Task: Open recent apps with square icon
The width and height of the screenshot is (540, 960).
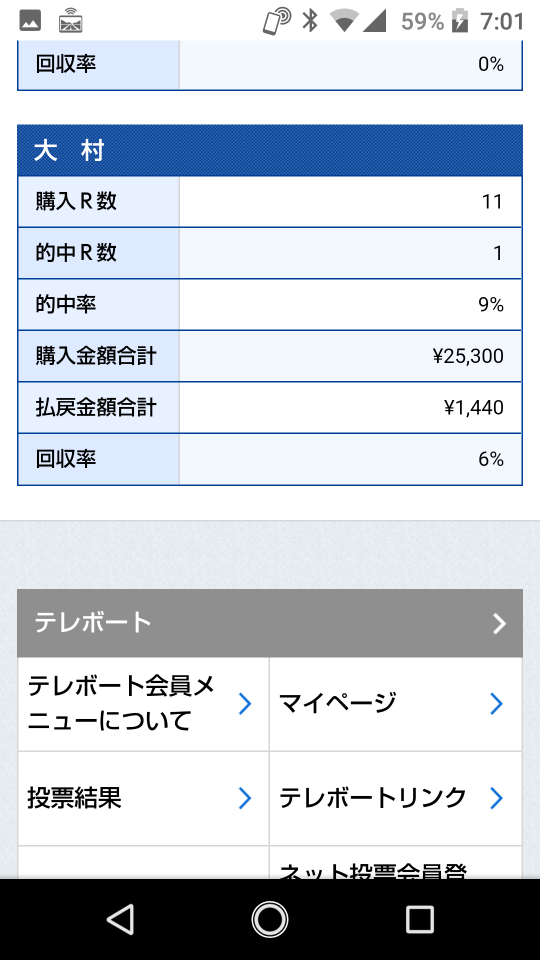Action: [x=419, y=920]
